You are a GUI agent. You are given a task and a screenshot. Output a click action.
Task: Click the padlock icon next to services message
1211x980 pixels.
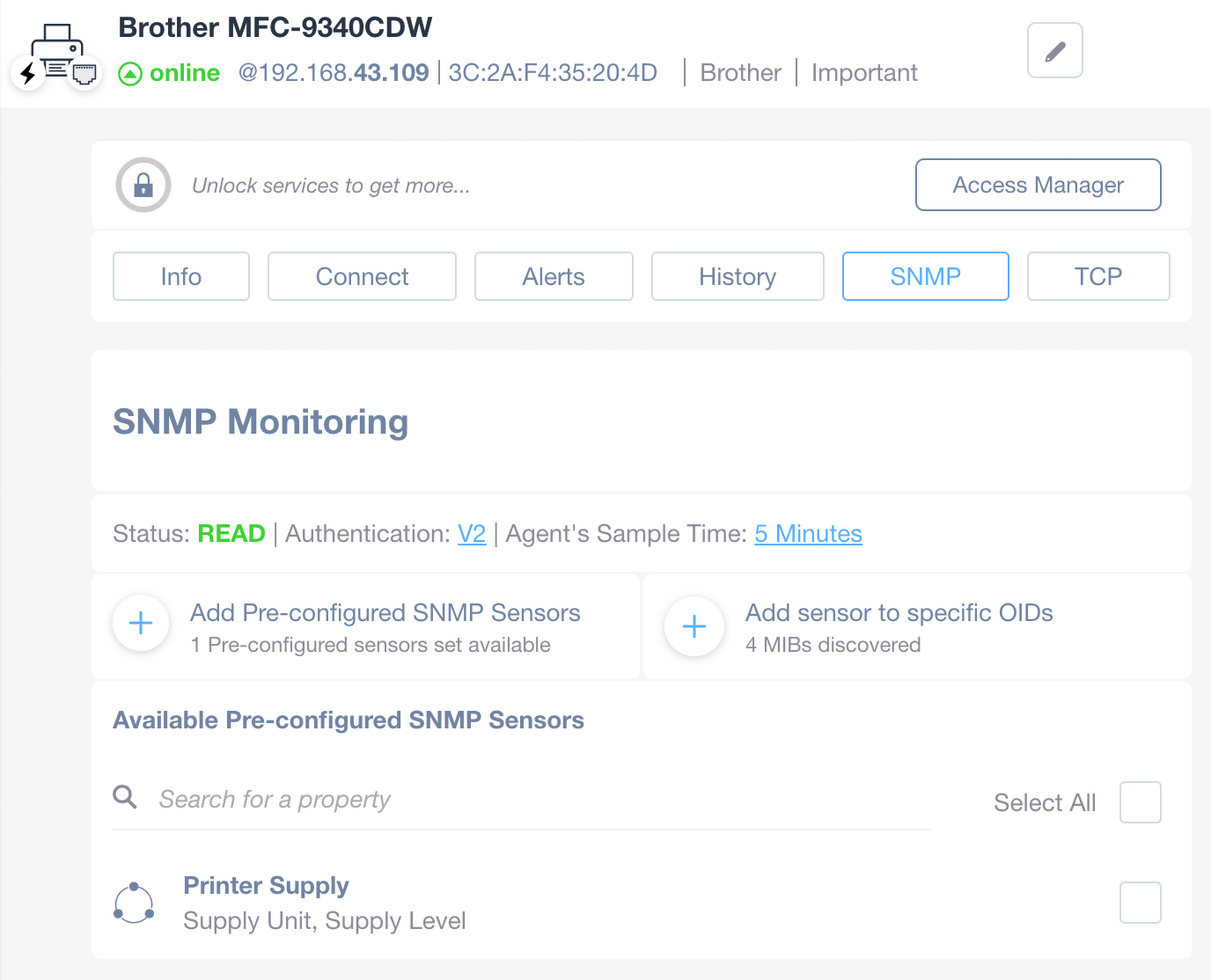click(143, 185)
